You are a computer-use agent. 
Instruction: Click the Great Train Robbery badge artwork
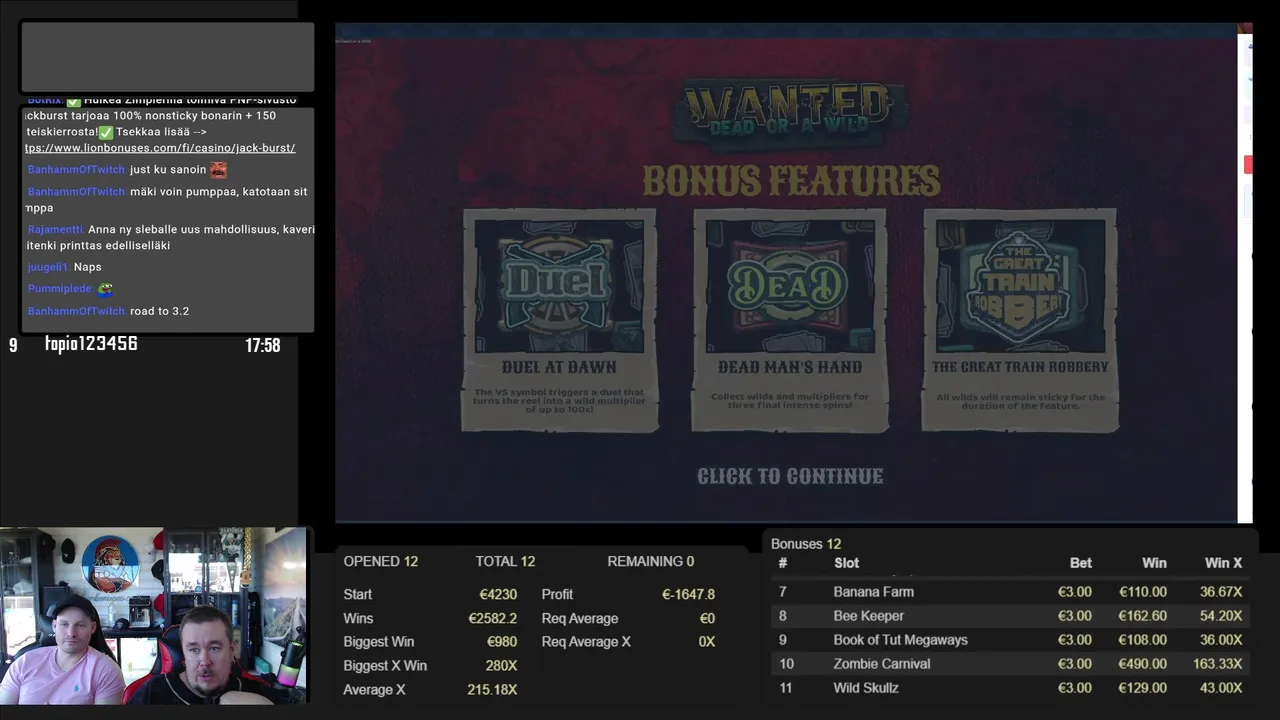[1020, 286]
